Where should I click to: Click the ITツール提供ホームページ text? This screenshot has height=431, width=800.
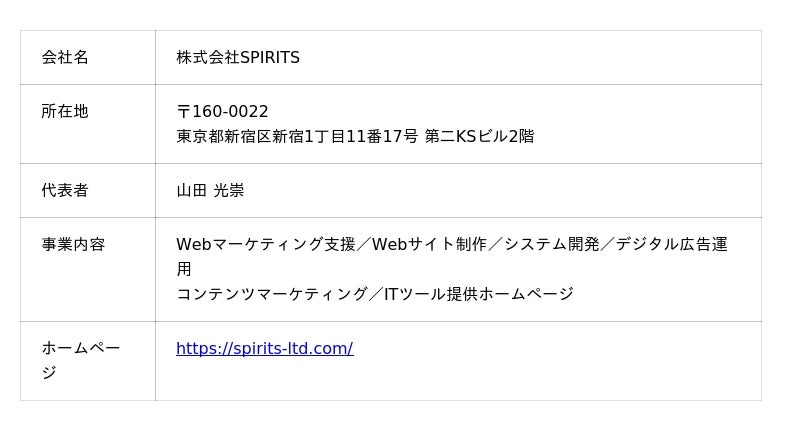(x=479, y=294)
